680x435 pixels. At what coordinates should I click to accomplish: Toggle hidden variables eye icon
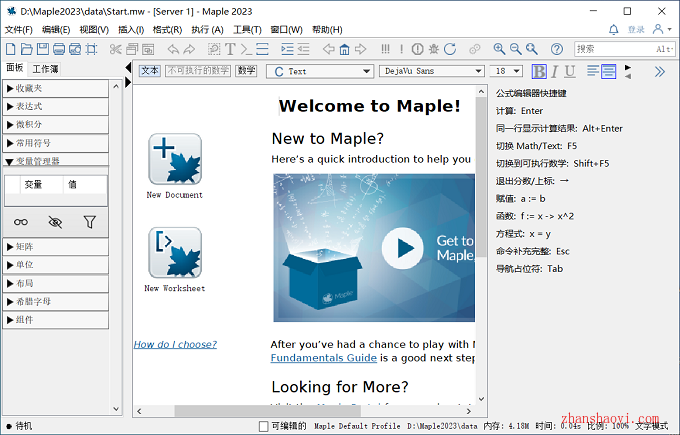55,222
